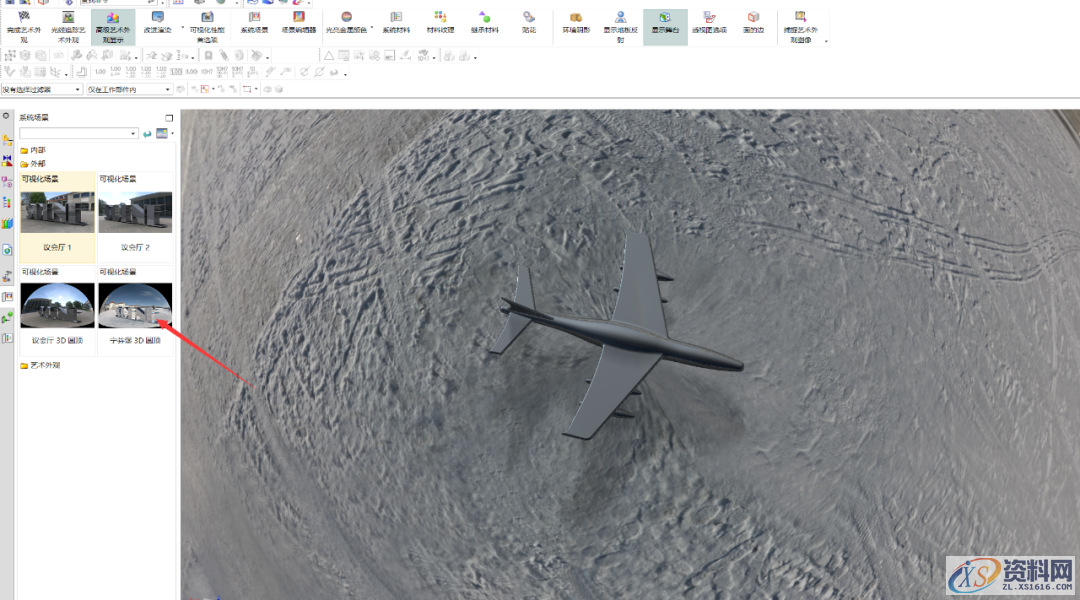Click the 材料纹理 material texture icon
The image size is (1080, 600).
440,18
